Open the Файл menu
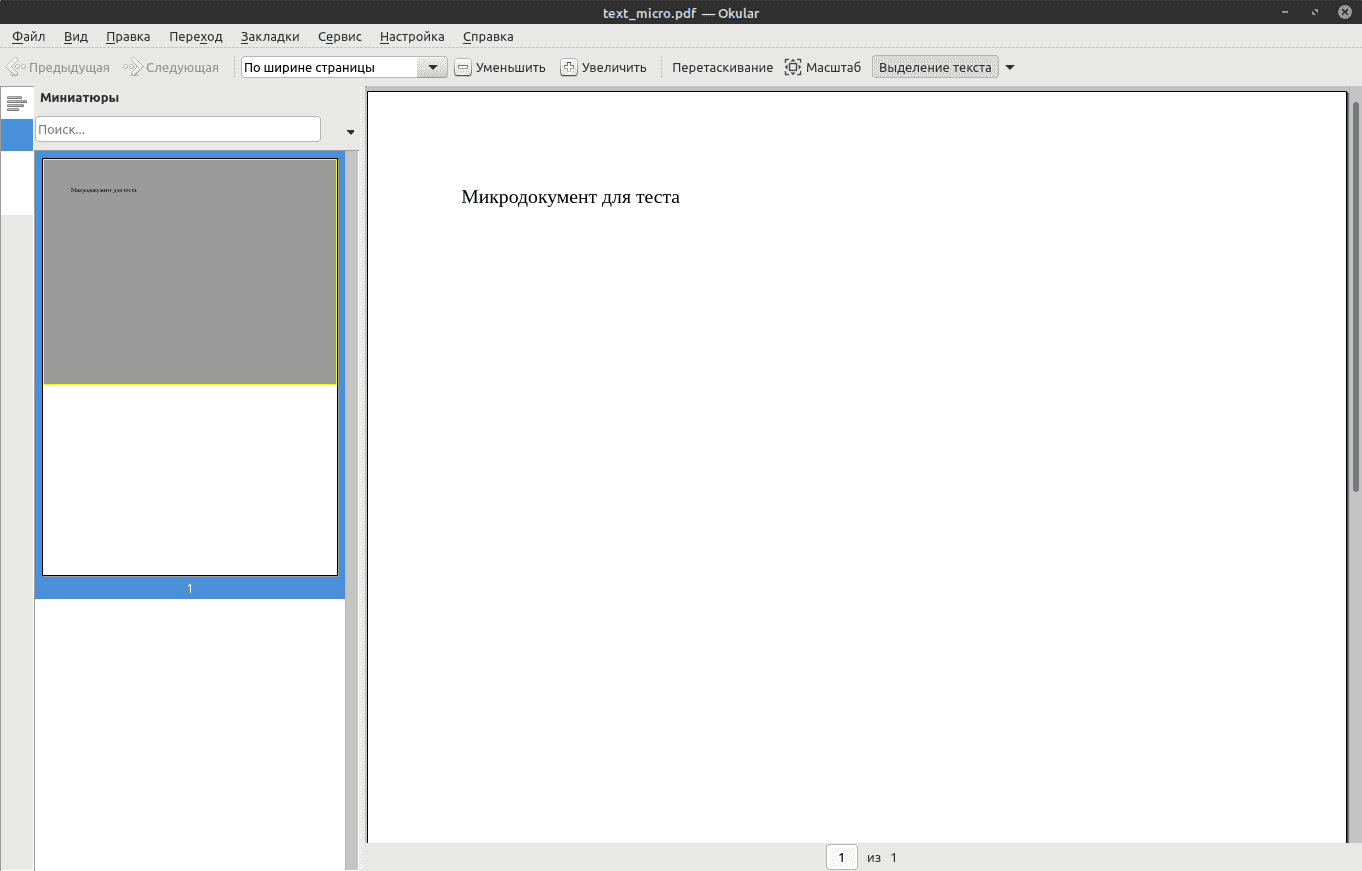The width and height of the screenshot is (1362, 871). pos(29,37)
